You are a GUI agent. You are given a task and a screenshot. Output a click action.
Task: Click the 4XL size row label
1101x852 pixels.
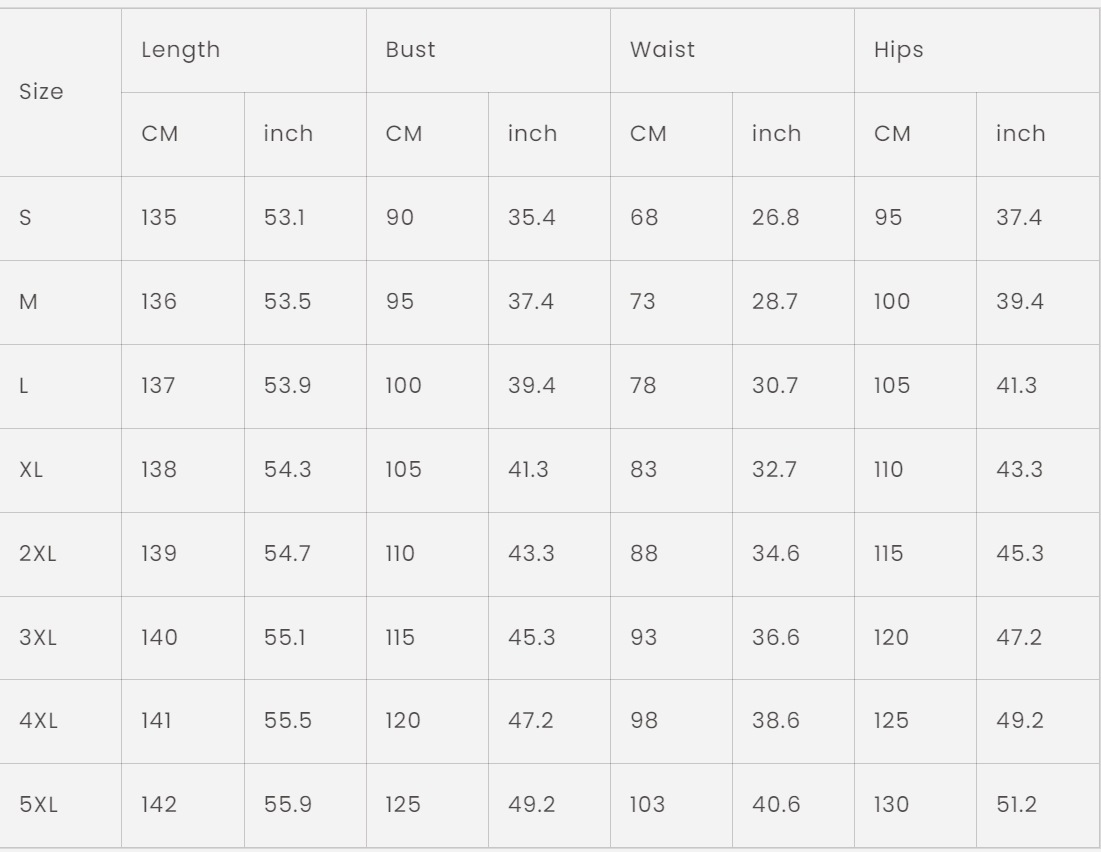[38, 721]
